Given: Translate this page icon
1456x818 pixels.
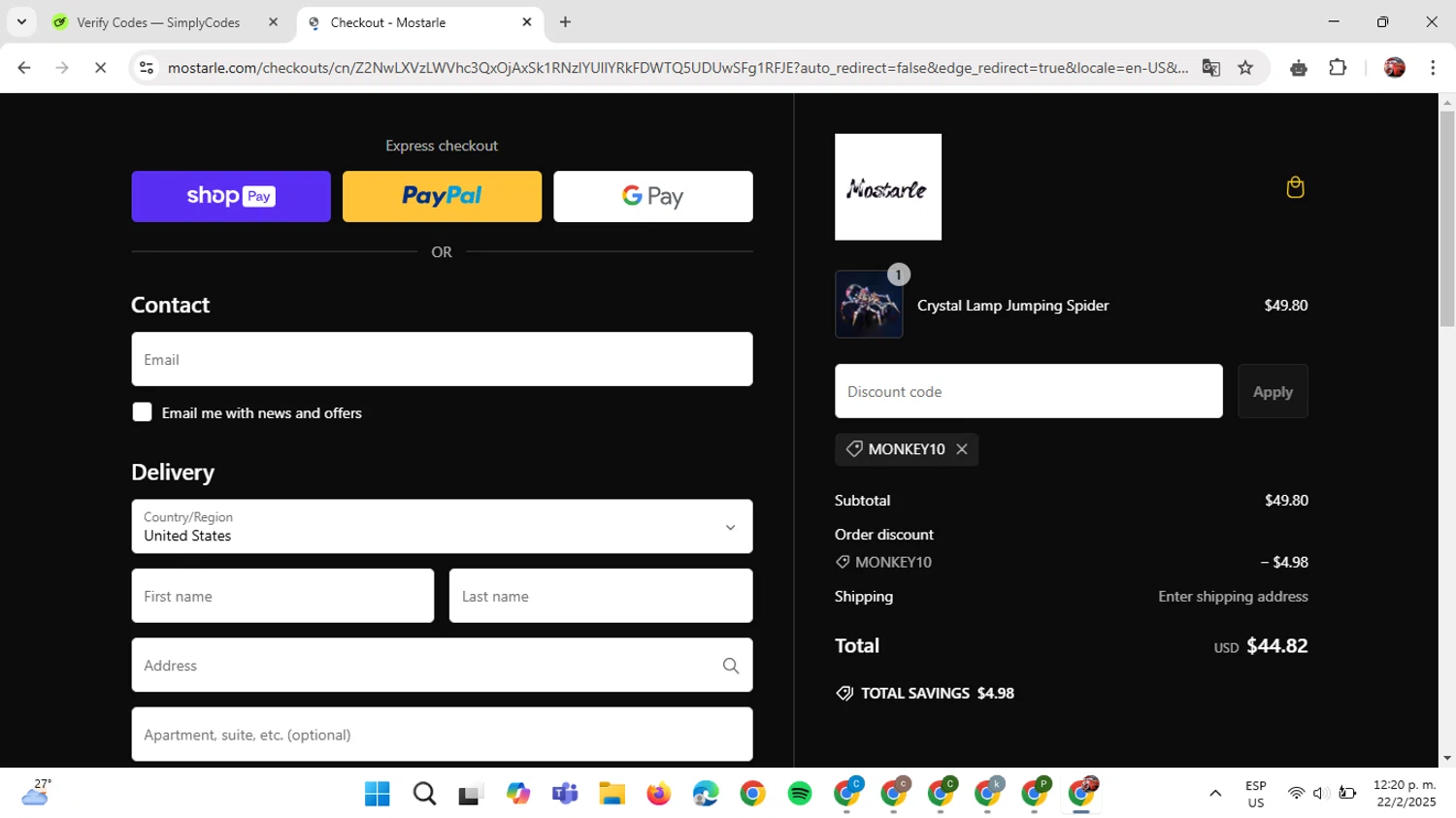Looking at the screenshot, I should pyautogui.click(x=1210, y=68).
